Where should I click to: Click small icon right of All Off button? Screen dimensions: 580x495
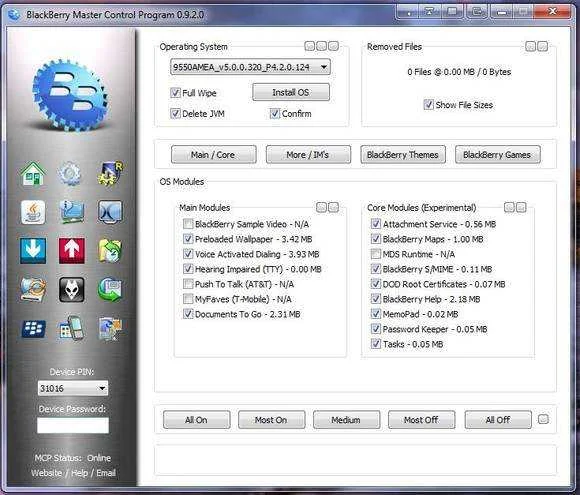pyautogui.click(x=543, y=419)
